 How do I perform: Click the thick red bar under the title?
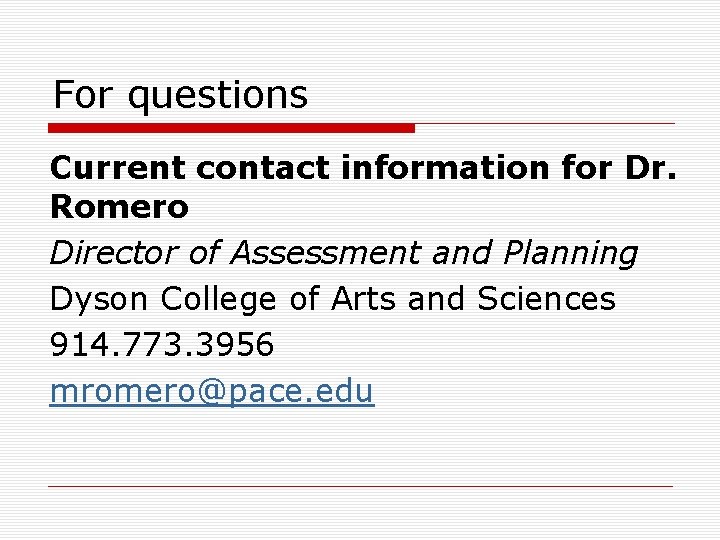pos(231,128)
